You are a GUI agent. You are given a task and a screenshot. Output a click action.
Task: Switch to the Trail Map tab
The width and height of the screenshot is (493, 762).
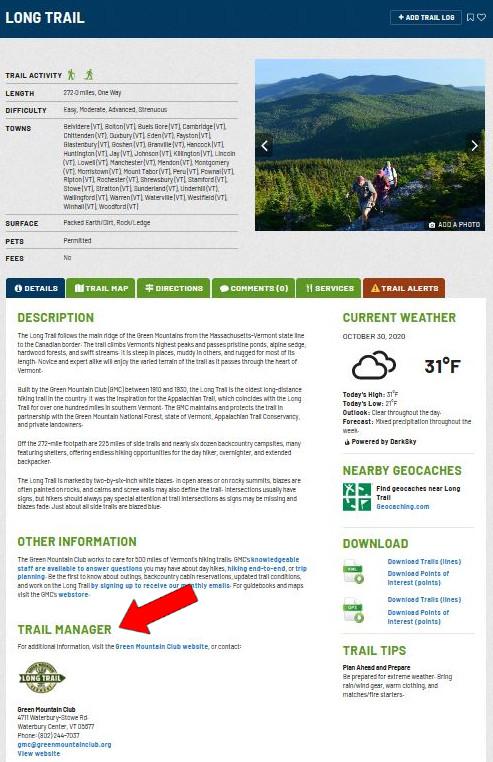pyautogui.click(x=101, y=288)
